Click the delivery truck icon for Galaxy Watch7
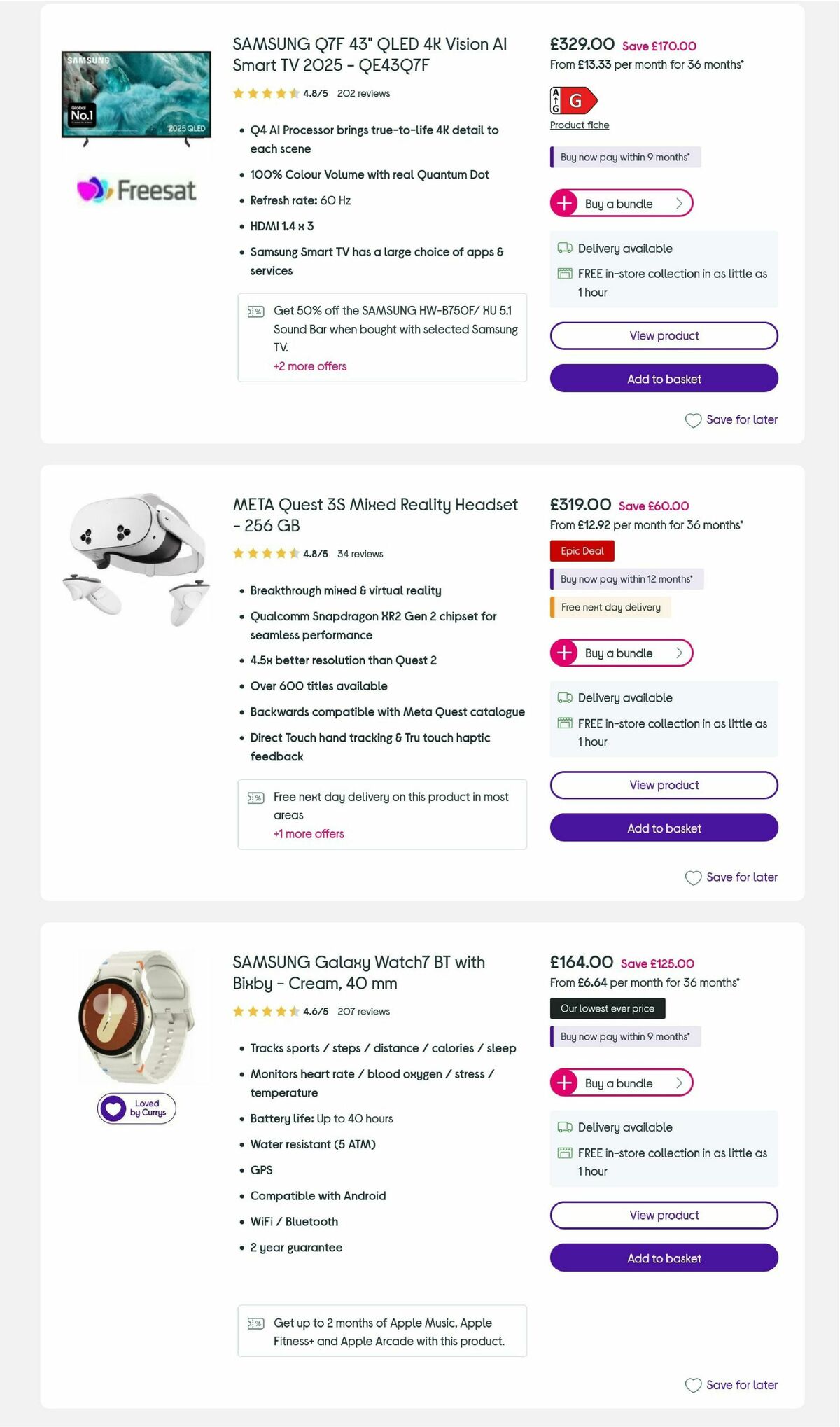The width and height of the screenshot is (840, 1427). tap(563, 1127)
